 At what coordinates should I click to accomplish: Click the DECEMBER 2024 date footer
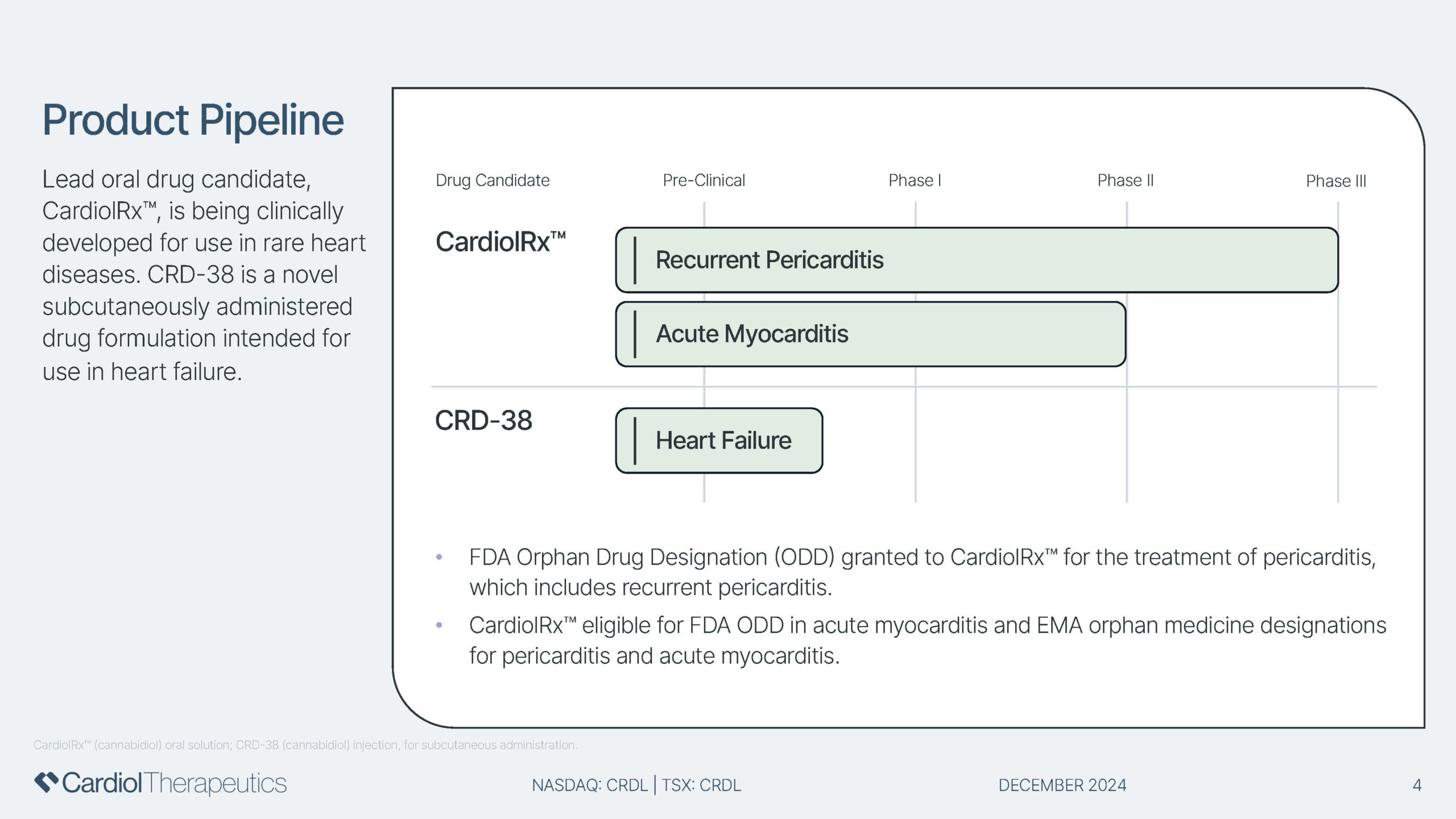[1062, 785]
